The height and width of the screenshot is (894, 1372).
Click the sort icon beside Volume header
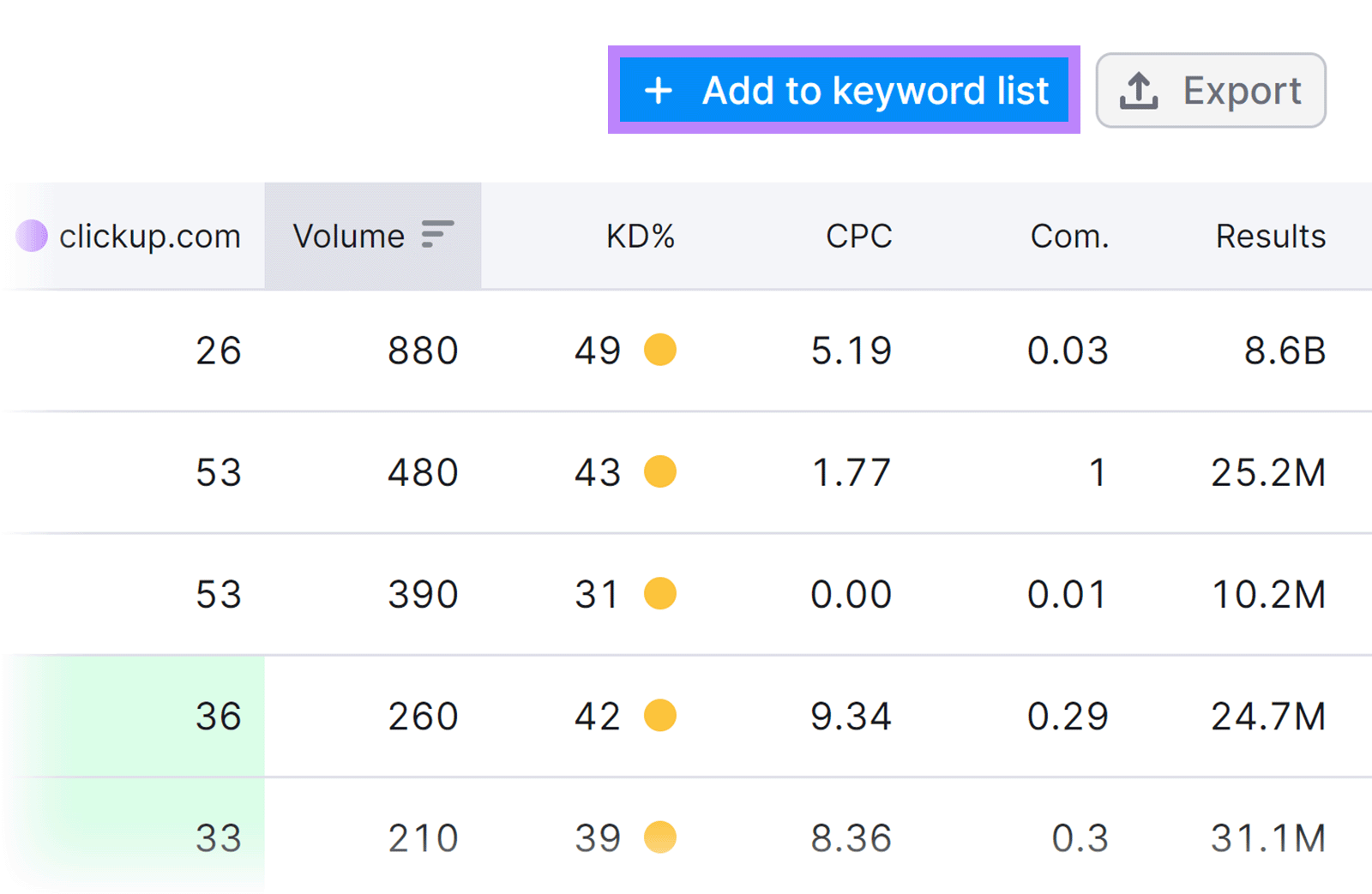pyautogui.click(x=437, y=233)
